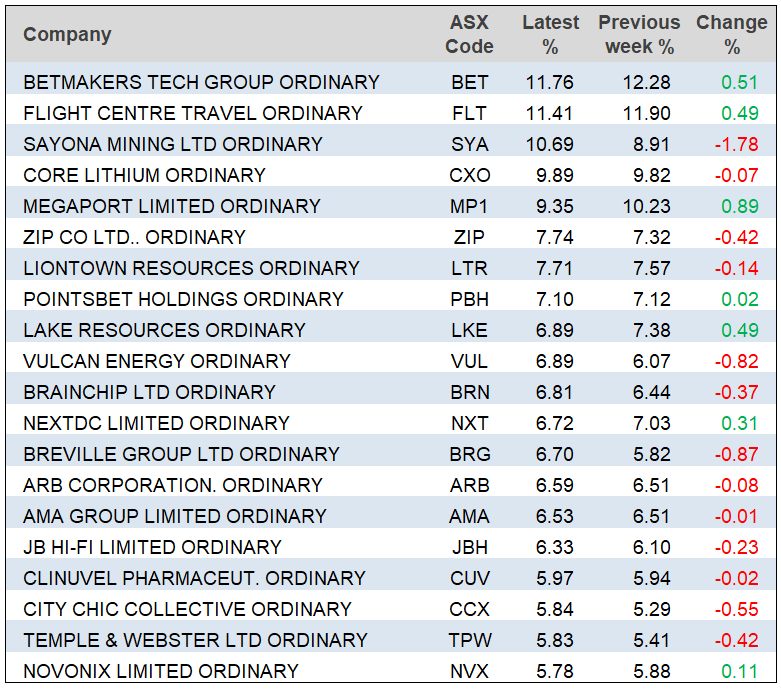Click the Company column header
Screen dimensions: 781x689
click(x=67, y=34)
